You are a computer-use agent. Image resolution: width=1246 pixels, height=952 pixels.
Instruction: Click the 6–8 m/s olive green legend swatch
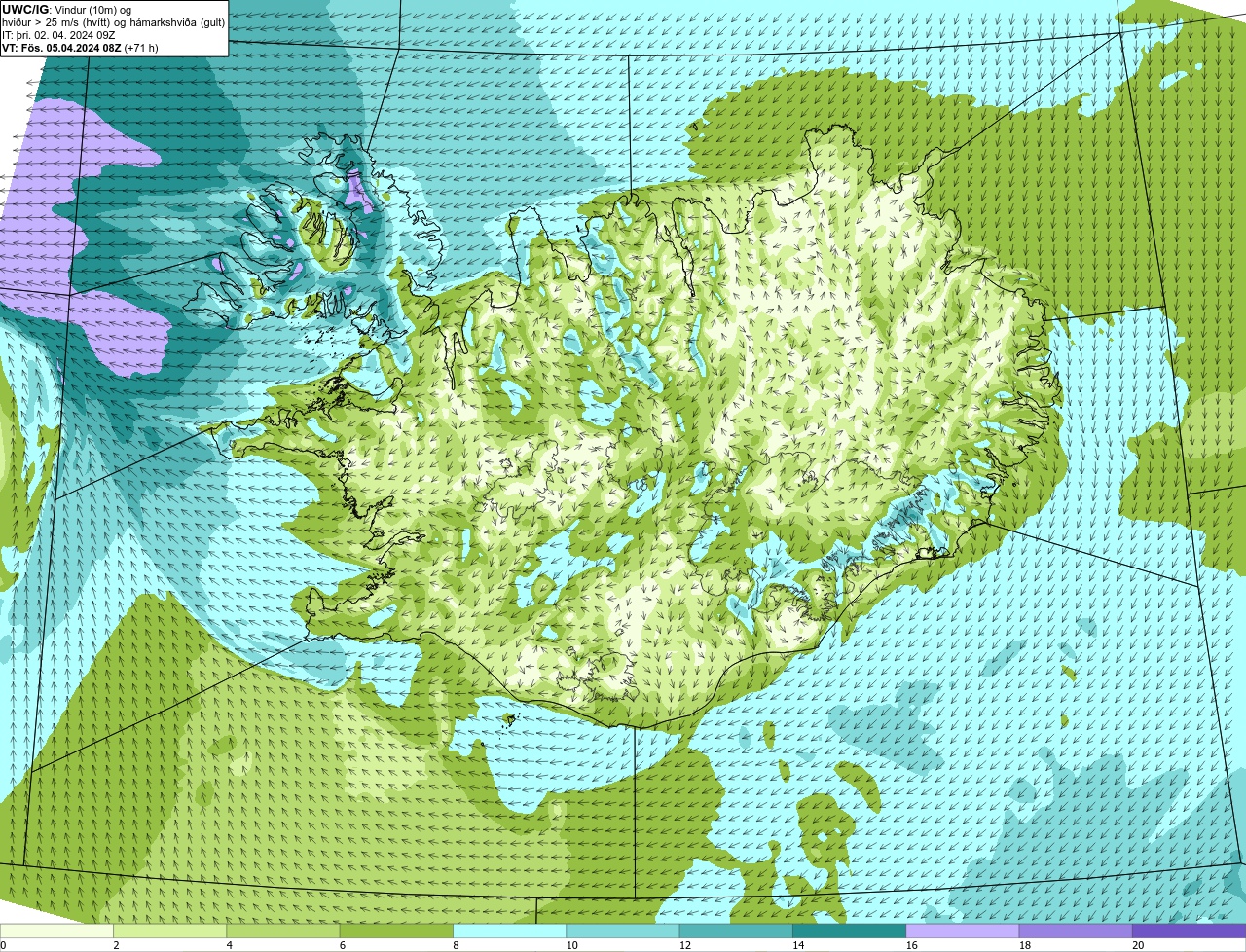tap(396, 931)
